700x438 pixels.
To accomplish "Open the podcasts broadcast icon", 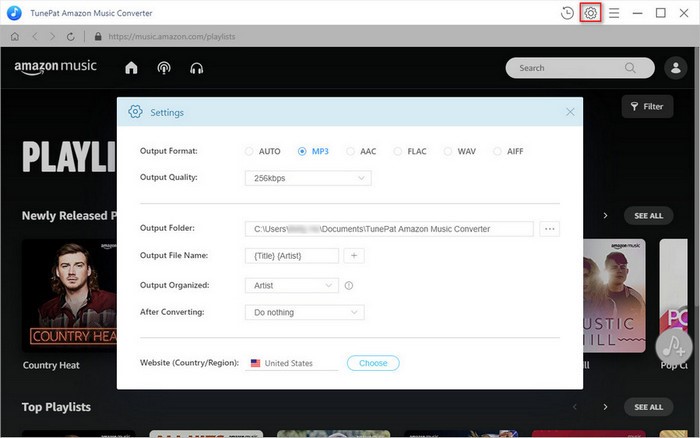I will 164,68.
